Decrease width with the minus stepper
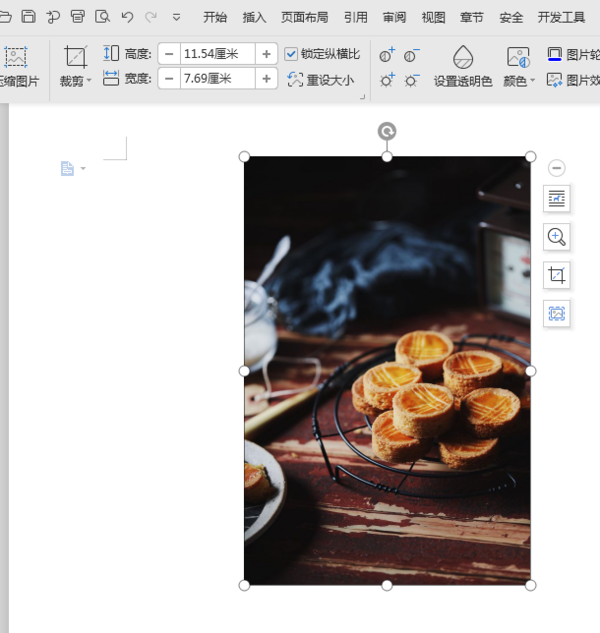600x633 pixels. [x=169, y=78]
